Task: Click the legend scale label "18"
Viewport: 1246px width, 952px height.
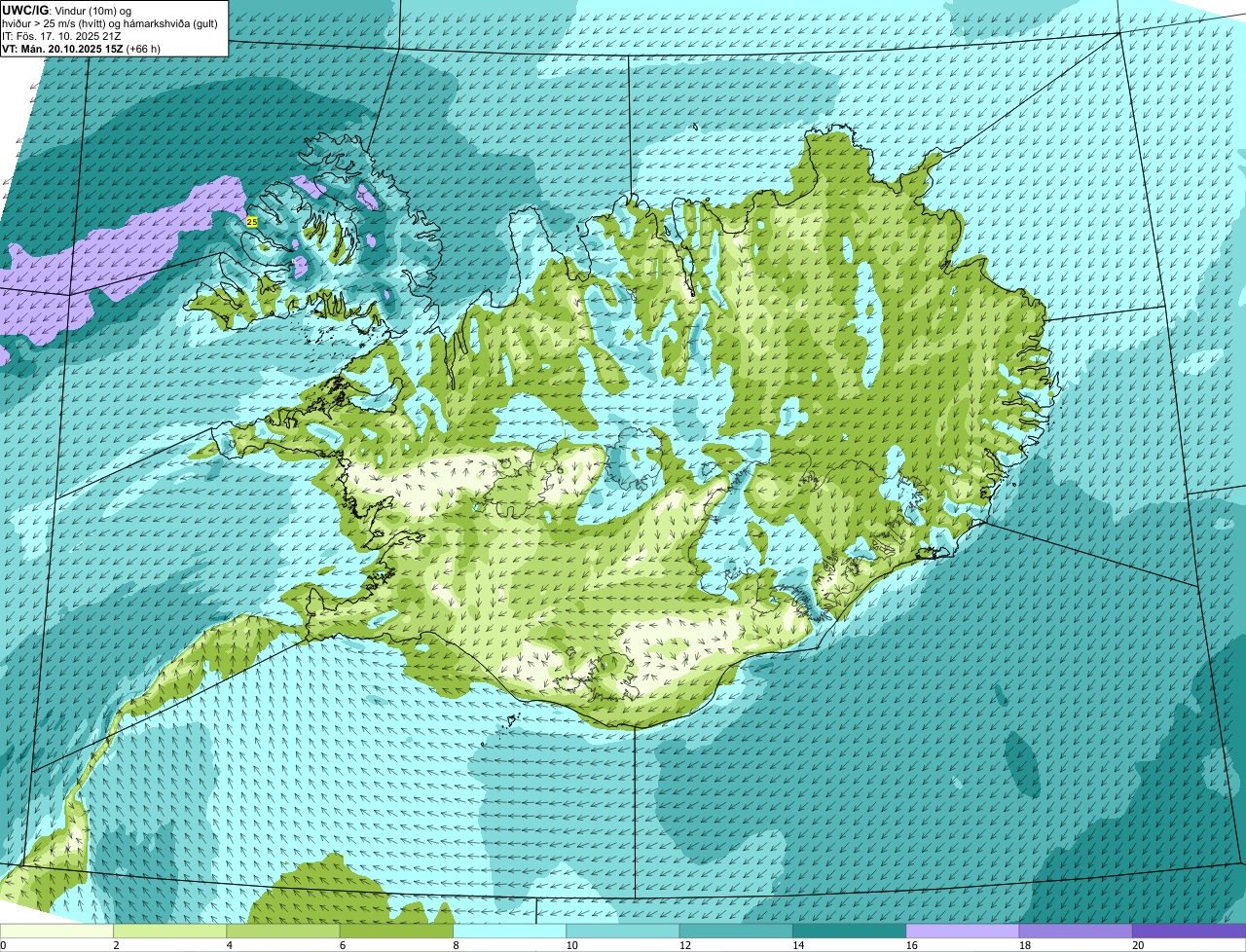Action: (1024, 945)
